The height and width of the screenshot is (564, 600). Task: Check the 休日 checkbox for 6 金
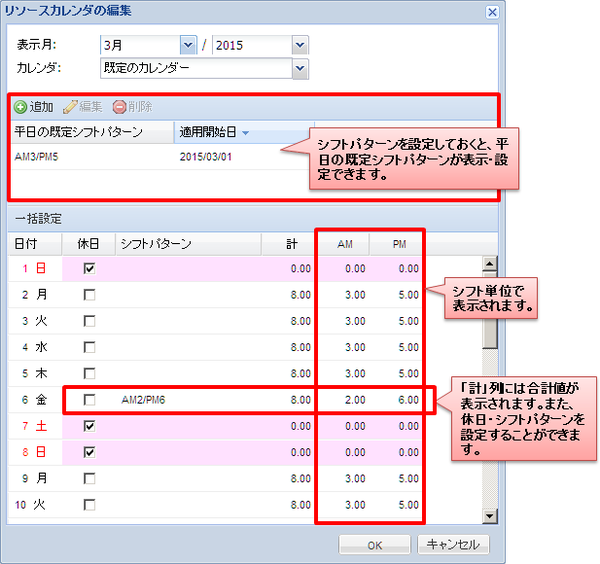click(90, 400)
